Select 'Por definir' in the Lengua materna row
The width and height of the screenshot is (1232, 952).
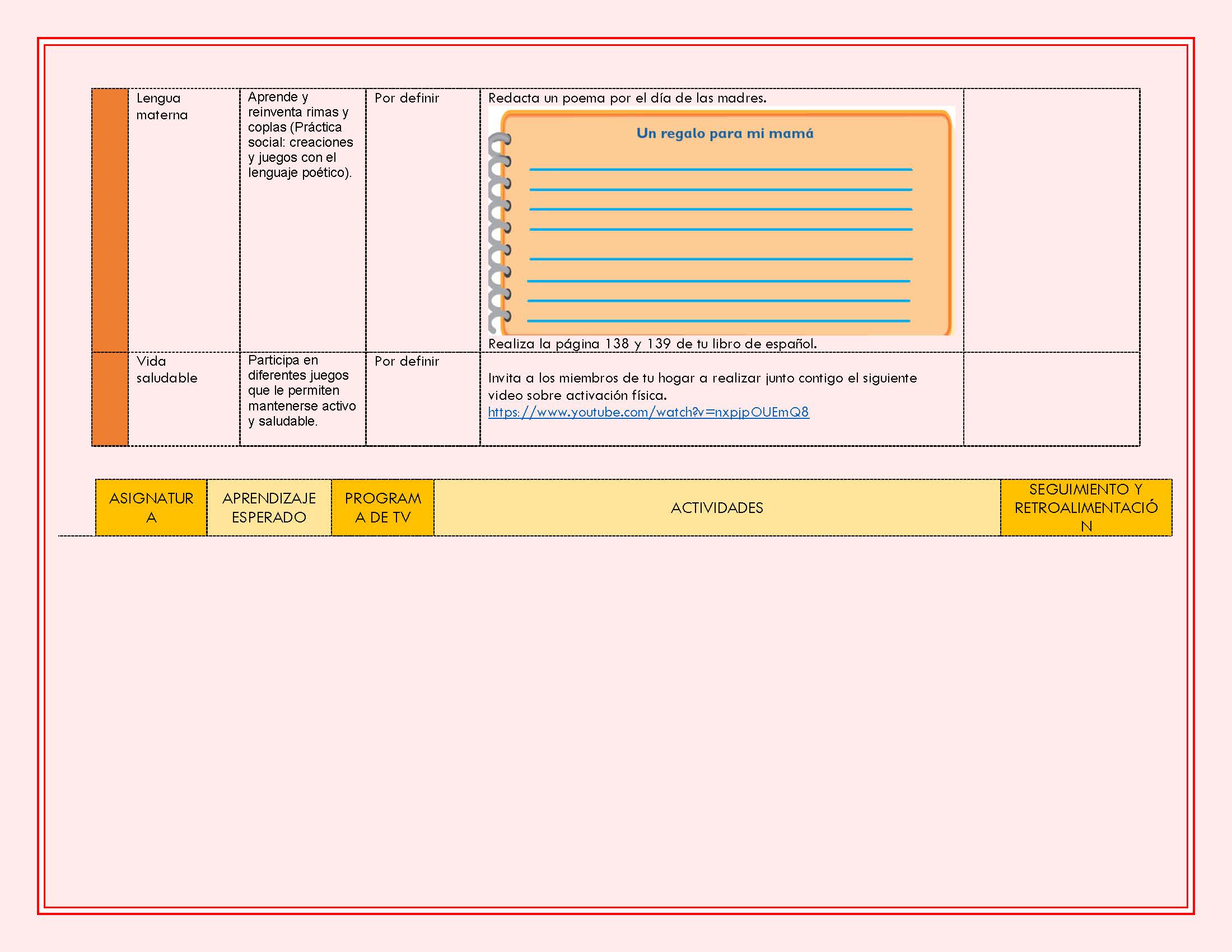tap(407, 98)
